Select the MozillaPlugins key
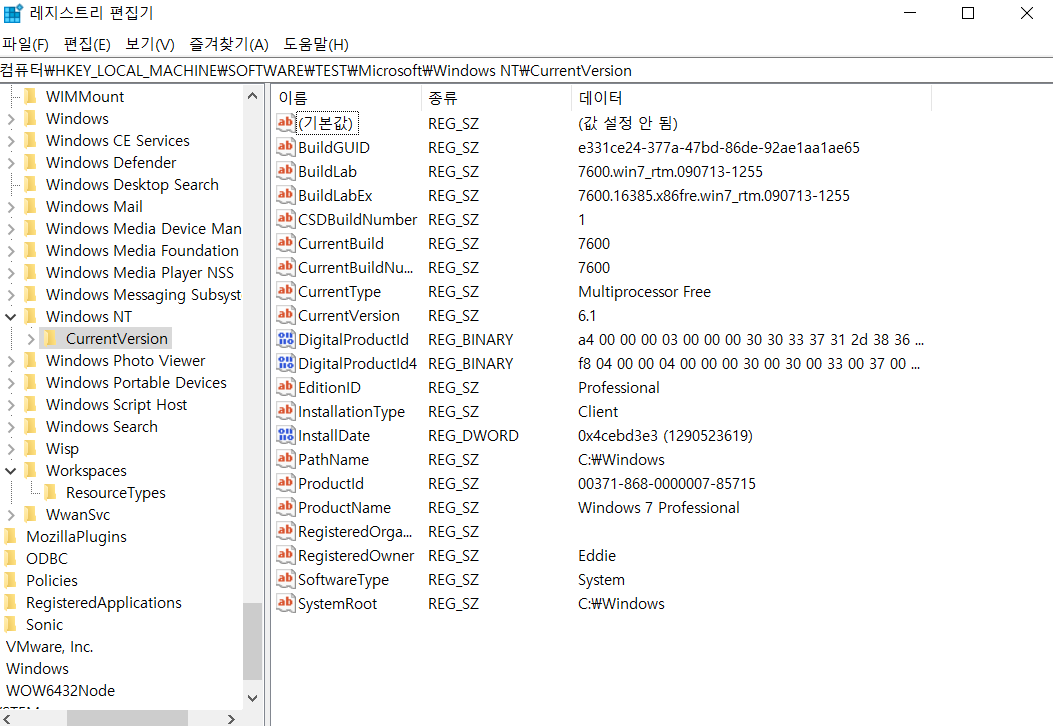The height and width of the screenshot is (726, 1053). pyautogui.click(x=77, y=537)
